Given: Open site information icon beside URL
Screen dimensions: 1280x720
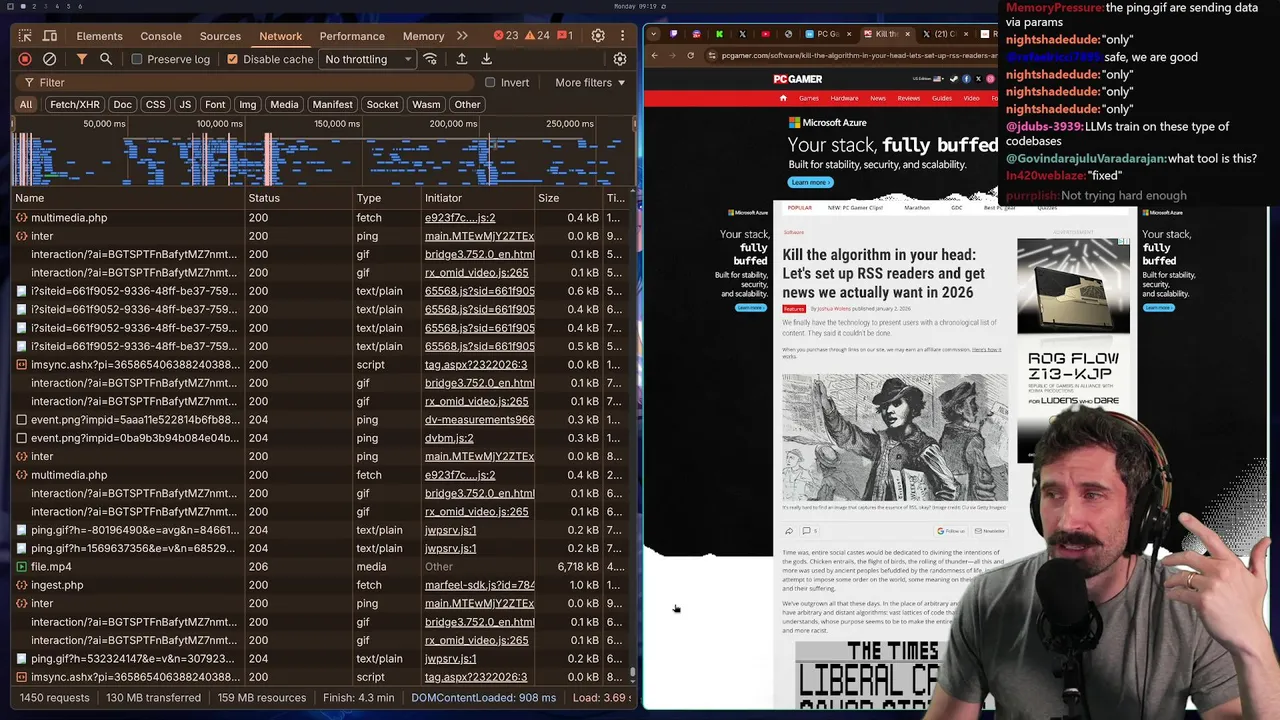Looking at the screenshot, I should [711, 55].
